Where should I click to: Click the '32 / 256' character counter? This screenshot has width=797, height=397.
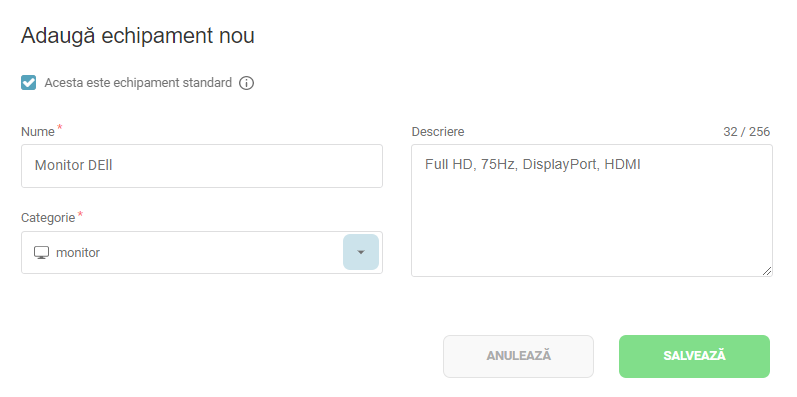(747, 132)
